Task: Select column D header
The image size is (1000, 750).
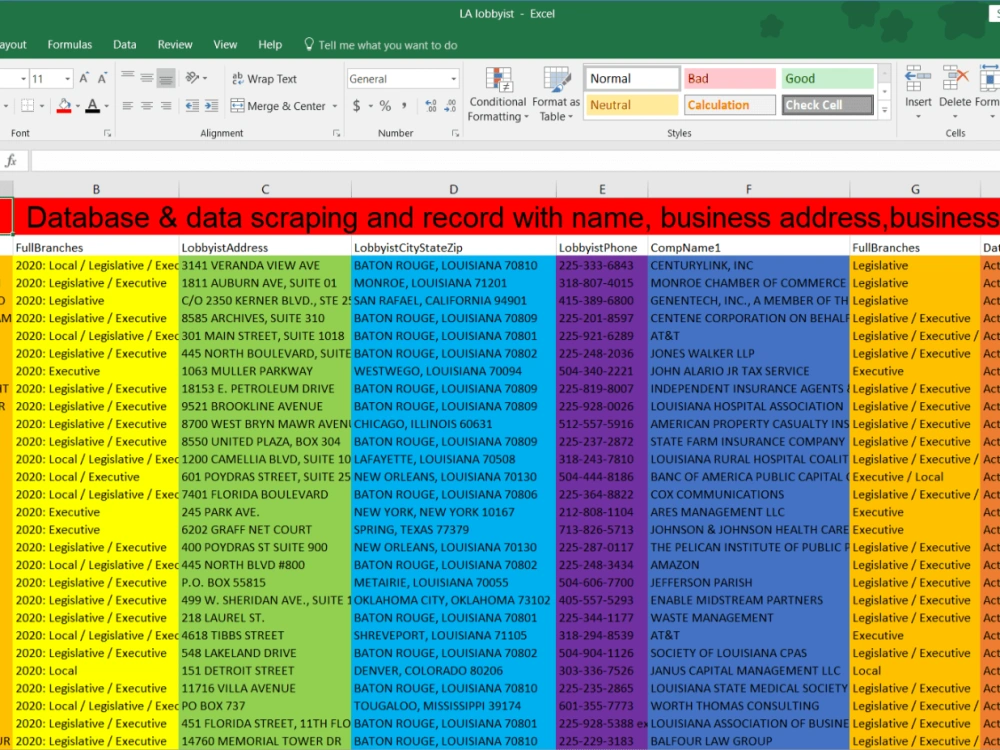Action: coord(453,189)
